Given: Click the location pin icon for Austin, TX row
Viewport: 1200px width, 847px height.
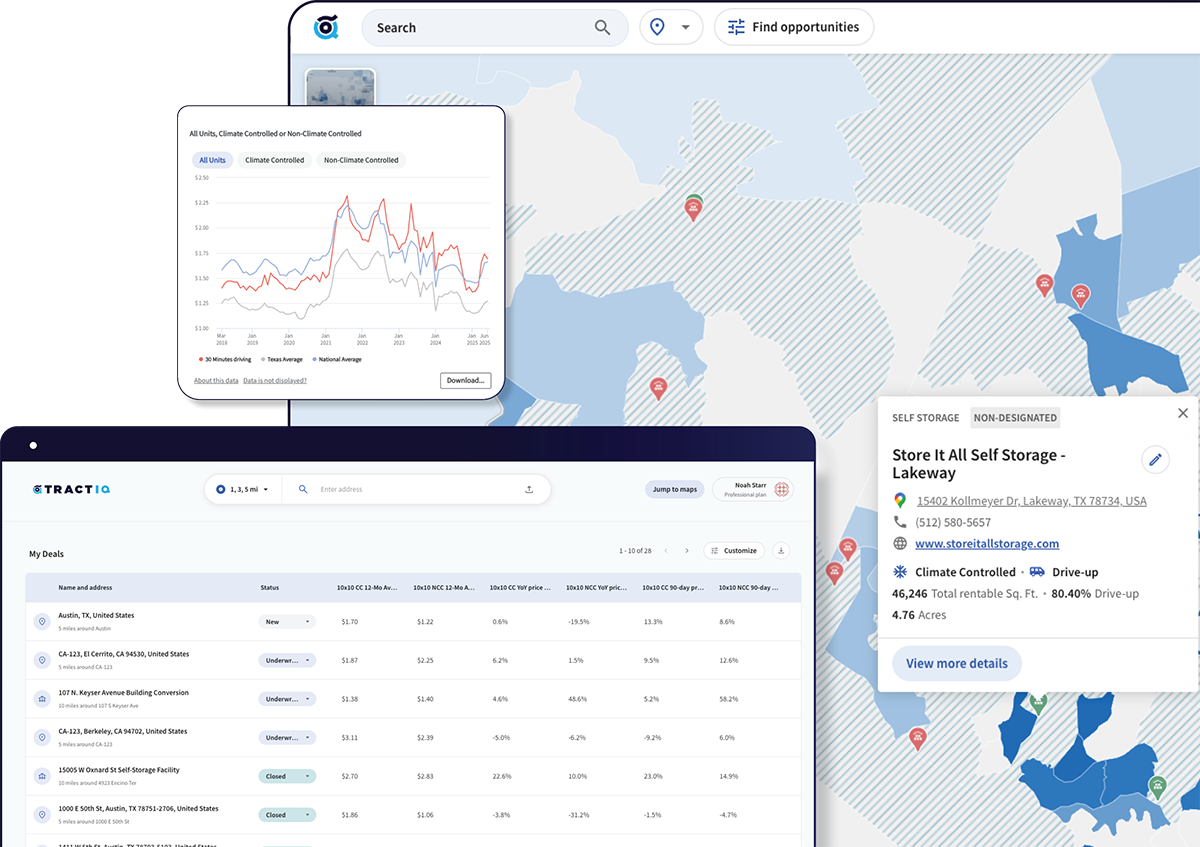Looking at the screenshot, I should (x=42, y=622).
